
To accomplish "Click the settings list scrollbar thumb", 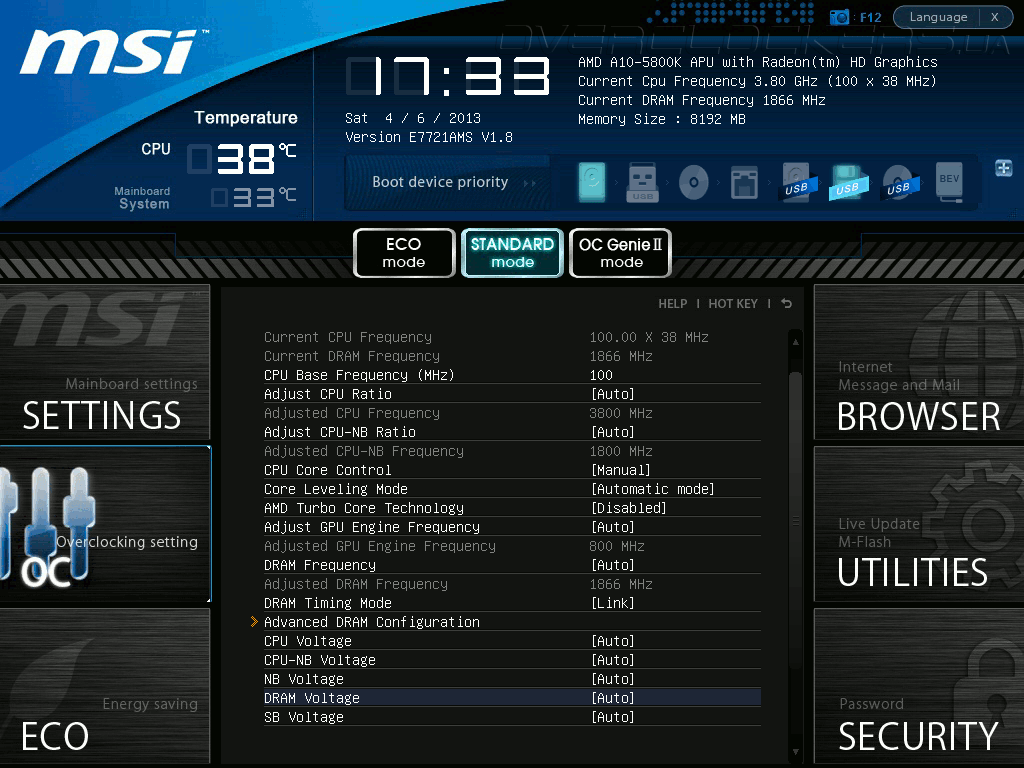I will 795,519.
